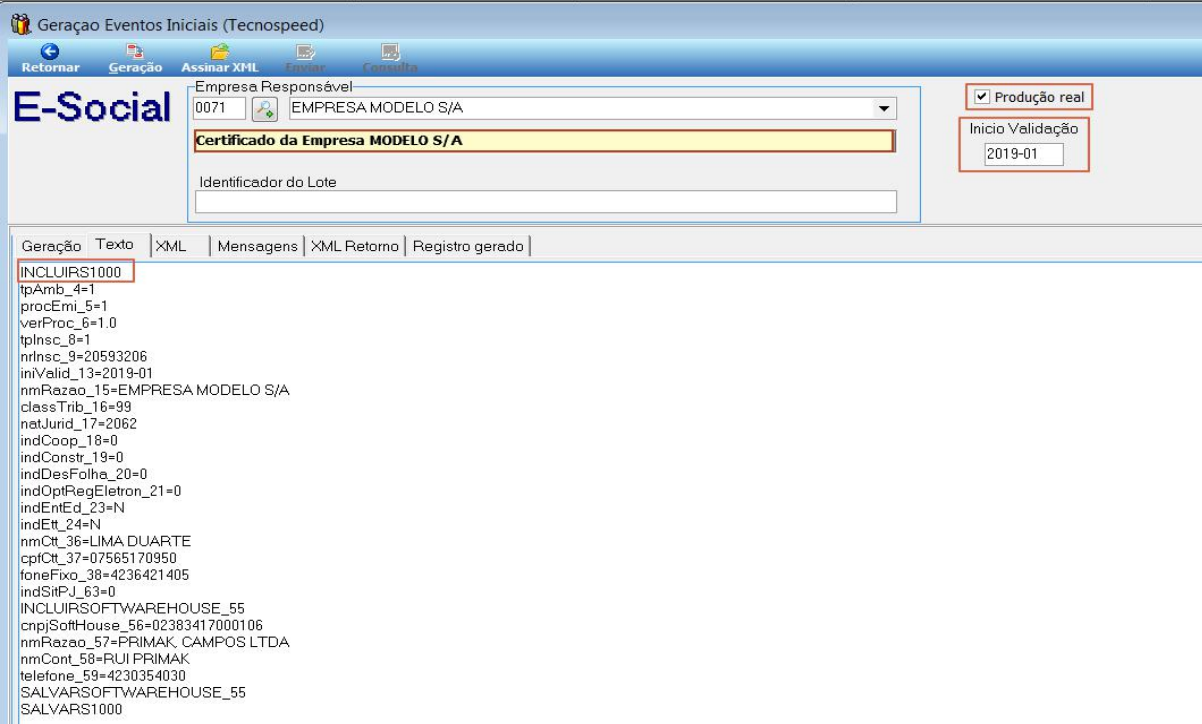The image size is (1202, 724).
Task: Click the indEtt_24=N line
Action: point(60,524)
